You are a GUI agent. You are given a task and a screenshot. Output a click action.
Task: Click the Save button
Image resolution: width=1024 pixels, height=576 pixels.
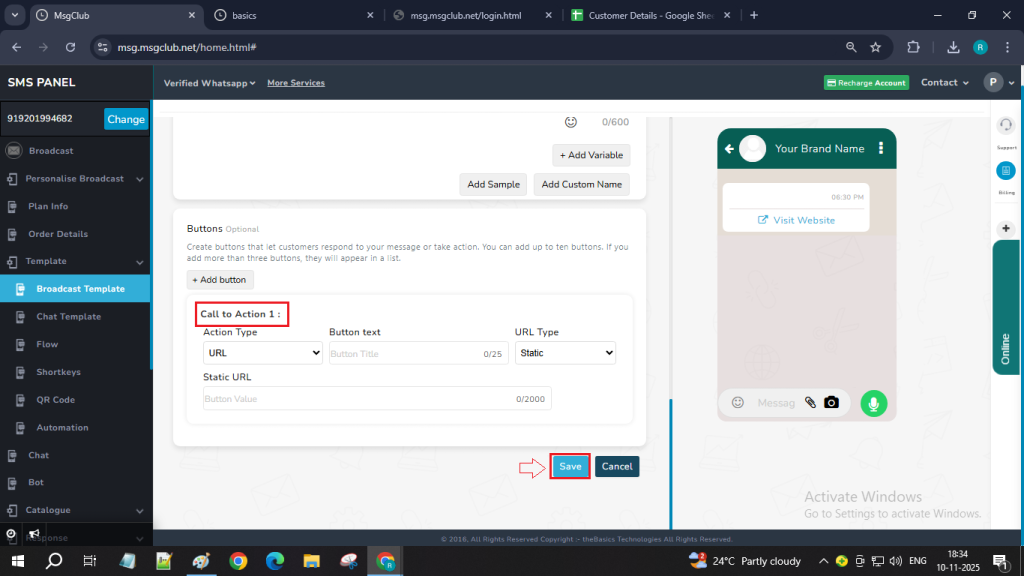pos(570,467)
